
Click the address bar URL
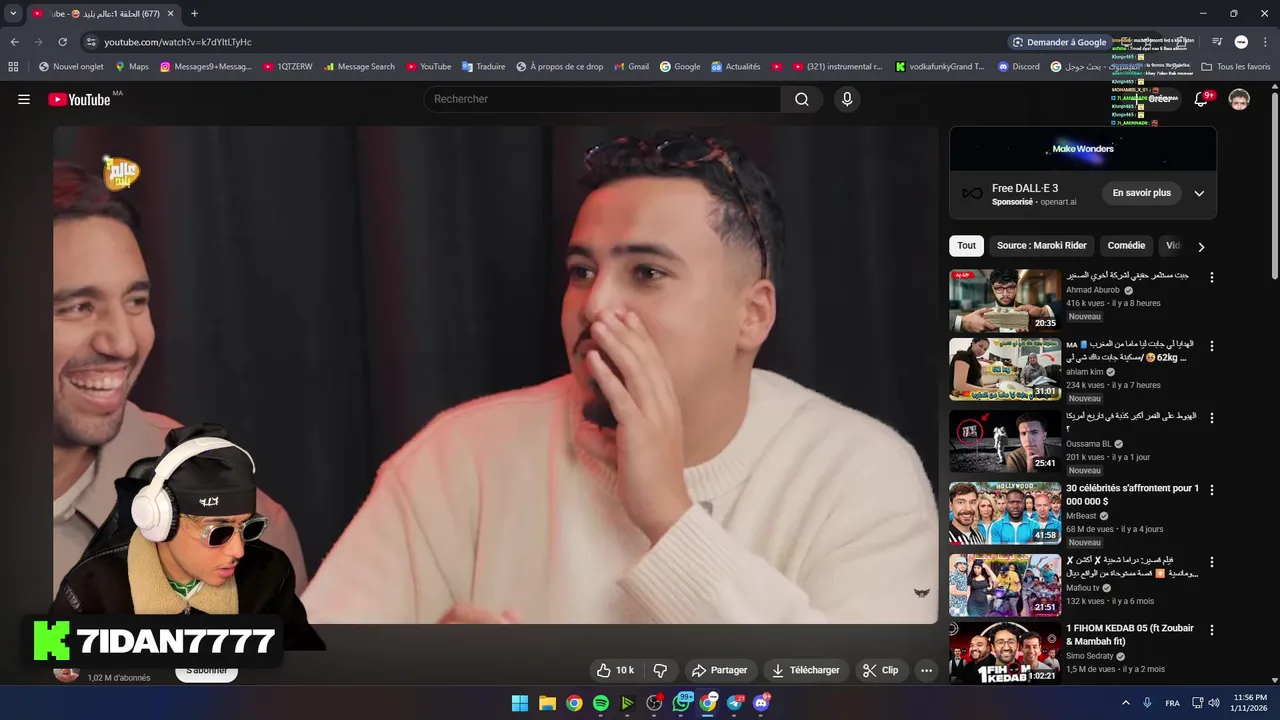178,42
